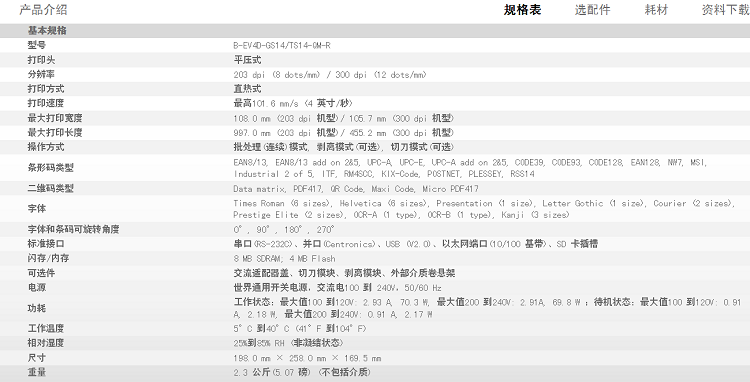The width and height of the screenshot is (750, 382).
Task: Click the 平压式 value
Action: [247, 60]
